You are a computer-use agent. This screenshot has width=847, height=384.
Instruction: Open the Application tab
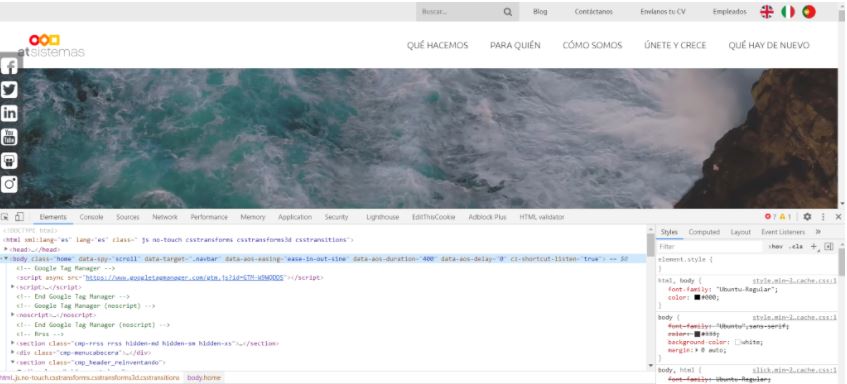295,217
